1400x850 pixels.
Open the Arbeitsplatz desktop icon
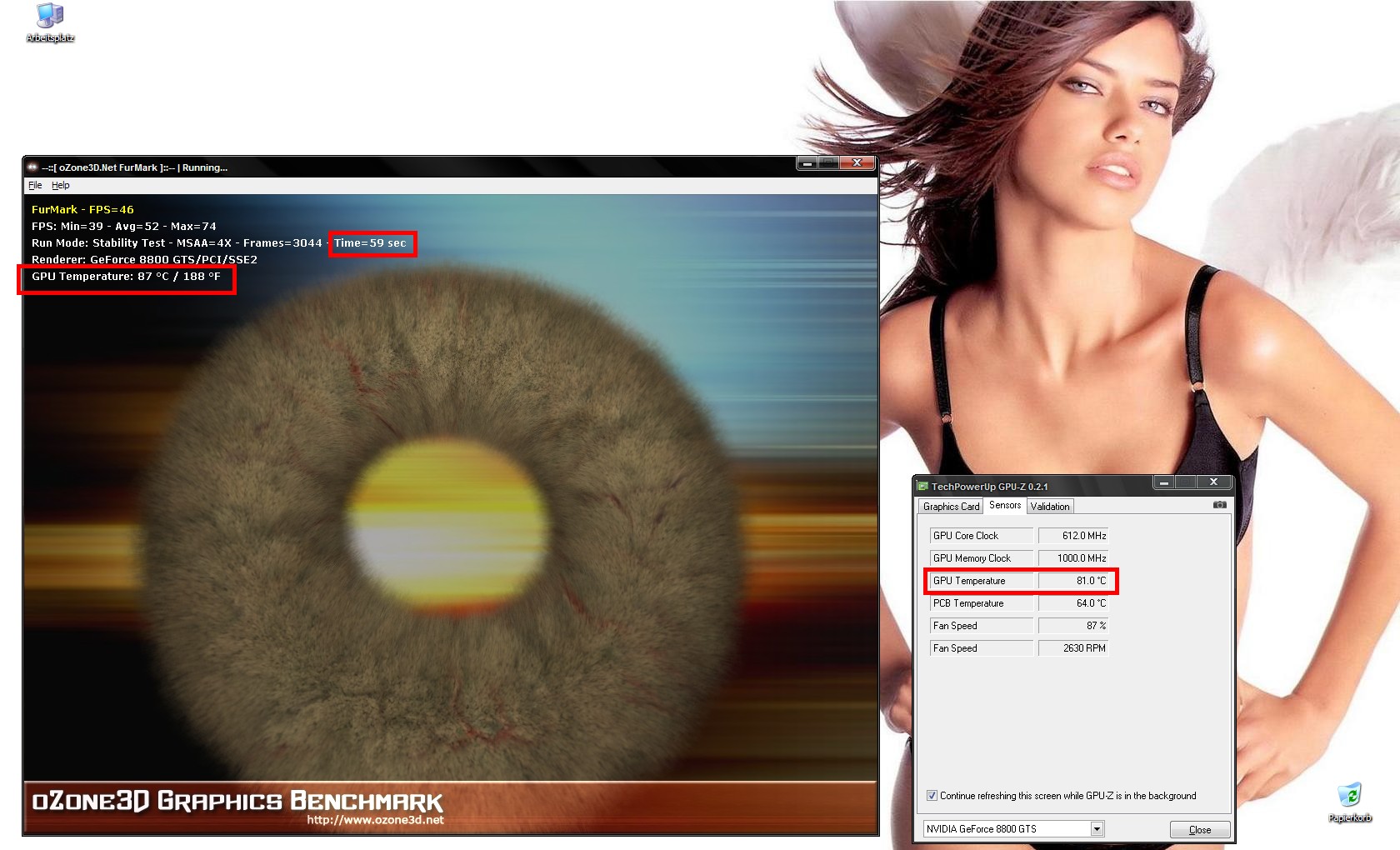[50, 23]
